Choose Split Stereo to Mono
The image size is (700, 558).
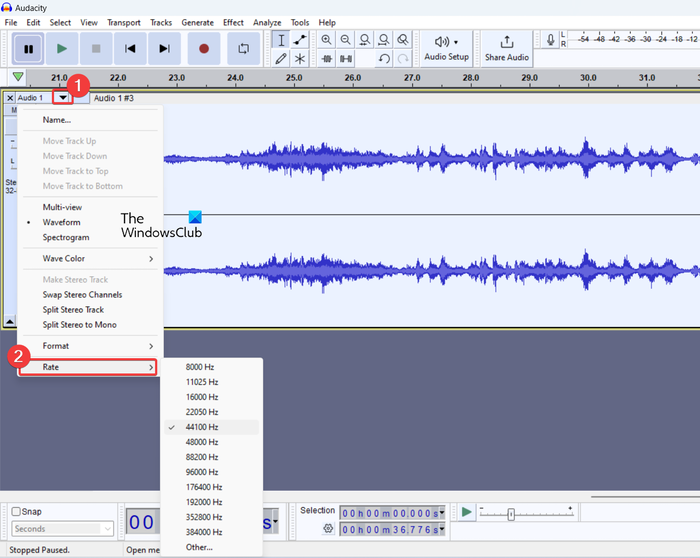tap(79, 325)
